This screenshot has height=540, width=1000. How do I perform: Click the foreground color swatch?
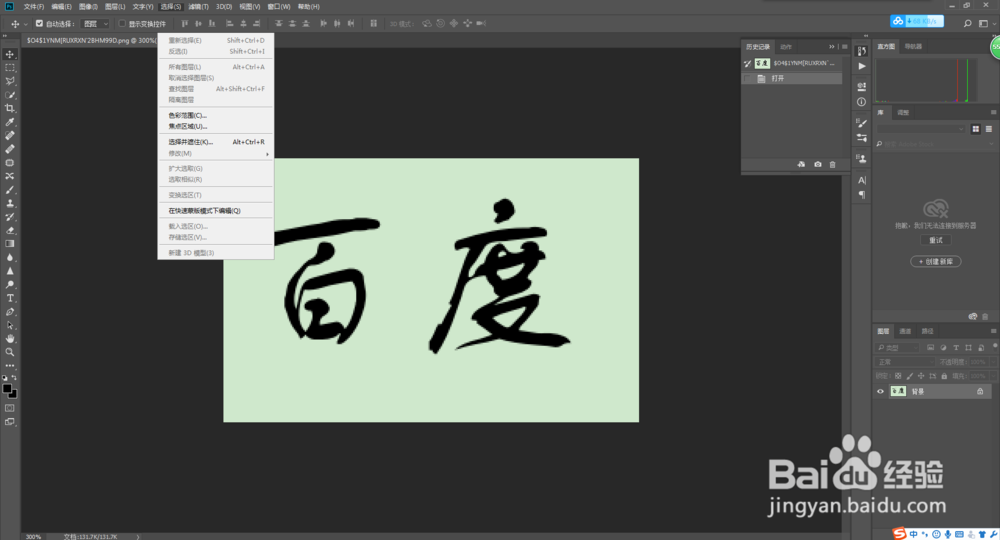[x=7, y=388]
